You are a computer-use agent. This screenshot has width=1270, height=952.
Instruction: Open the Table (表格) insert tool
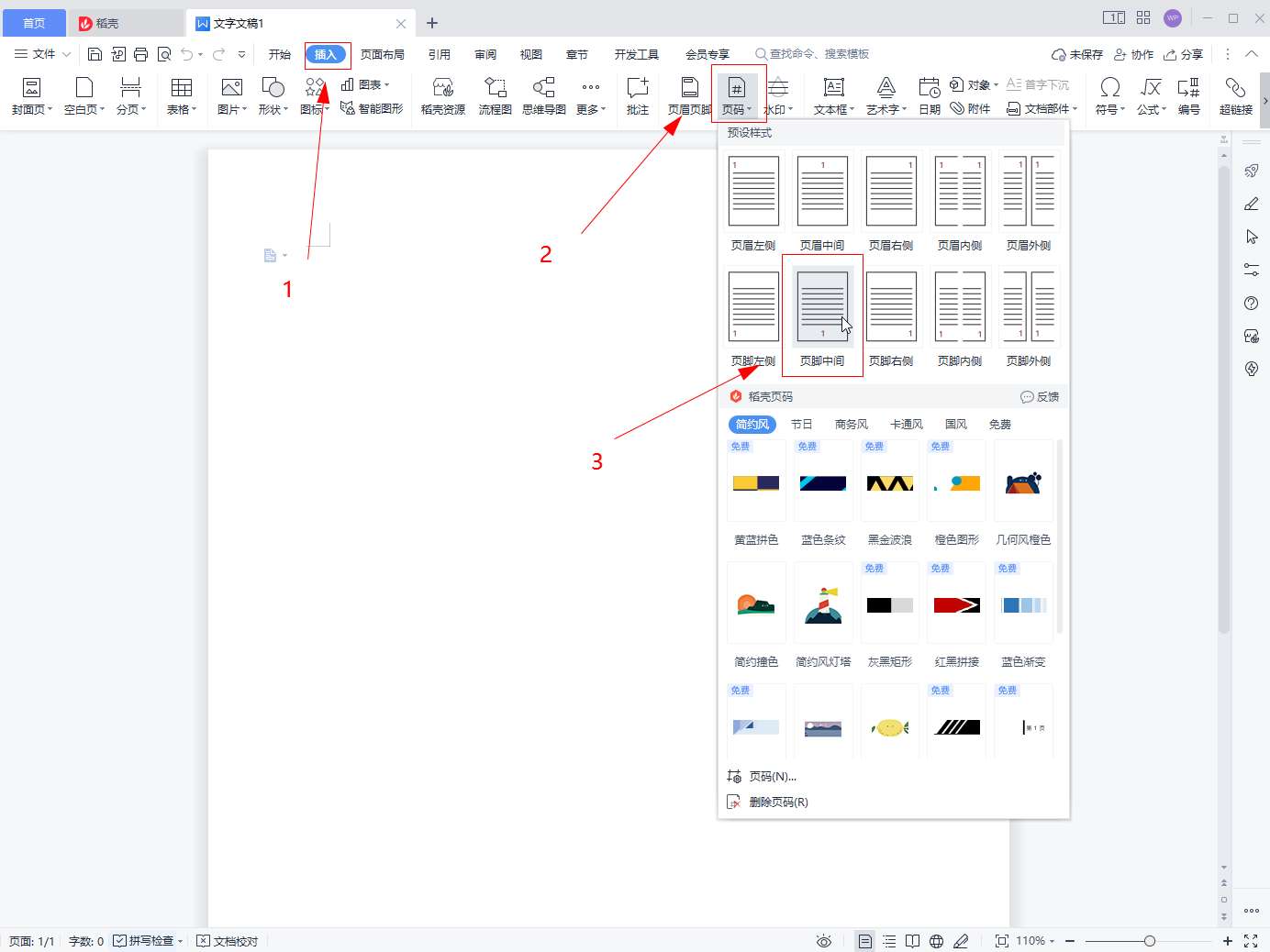coord(182,96)
